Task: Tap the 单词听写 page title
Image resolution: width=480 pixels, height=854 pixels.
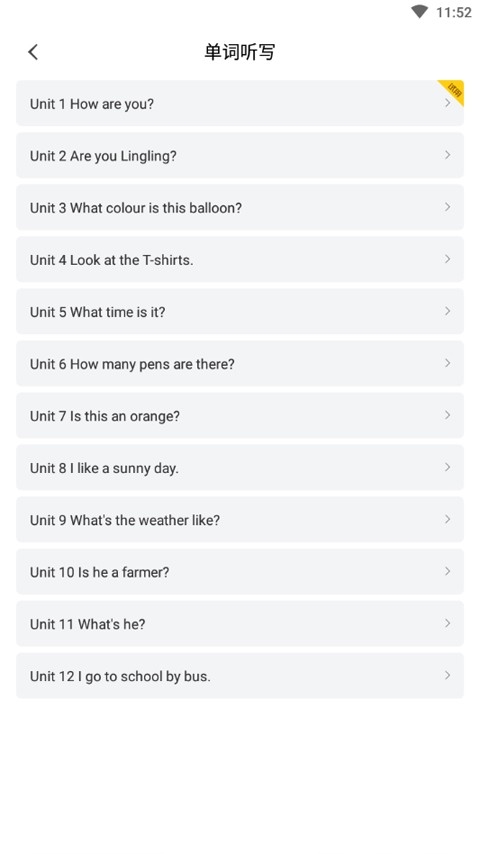Action: point(240,52)
